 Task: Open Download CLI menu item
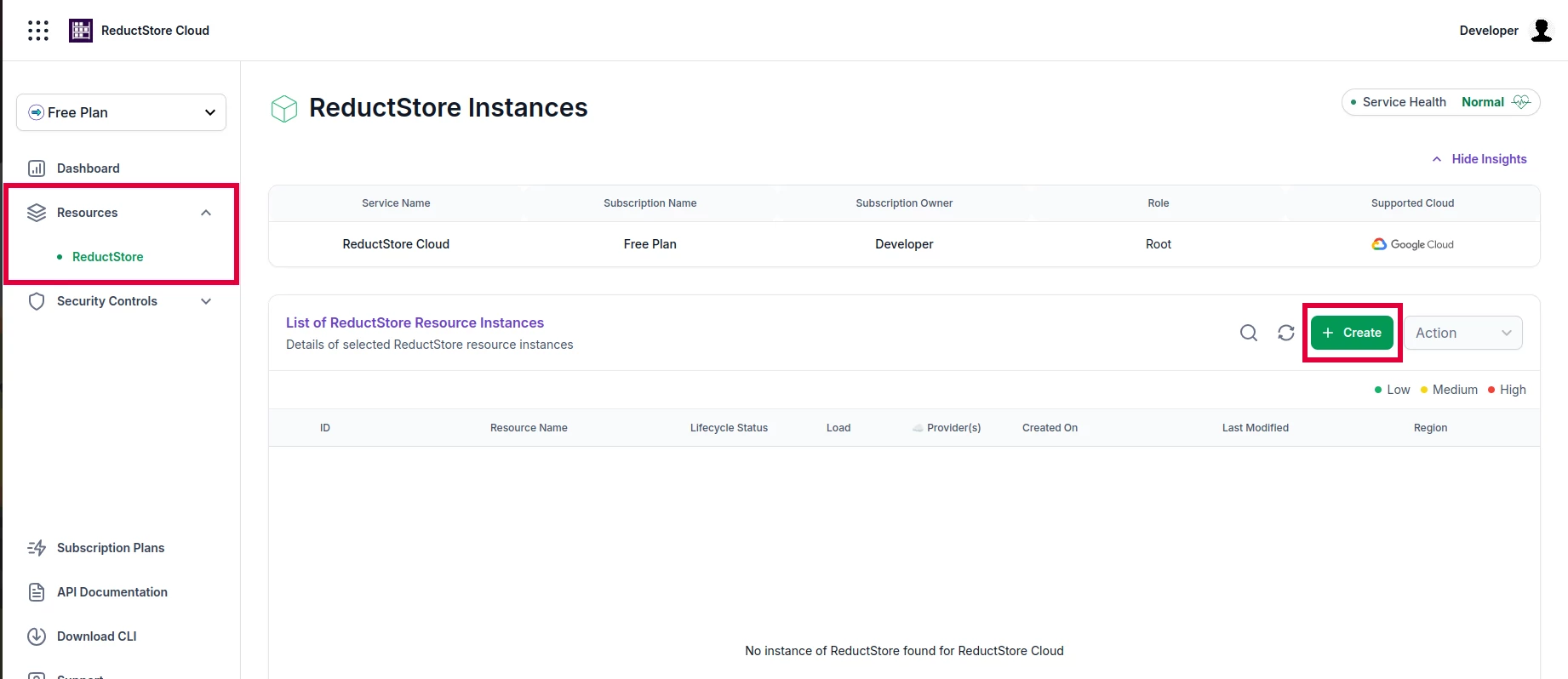click(97, 636)
